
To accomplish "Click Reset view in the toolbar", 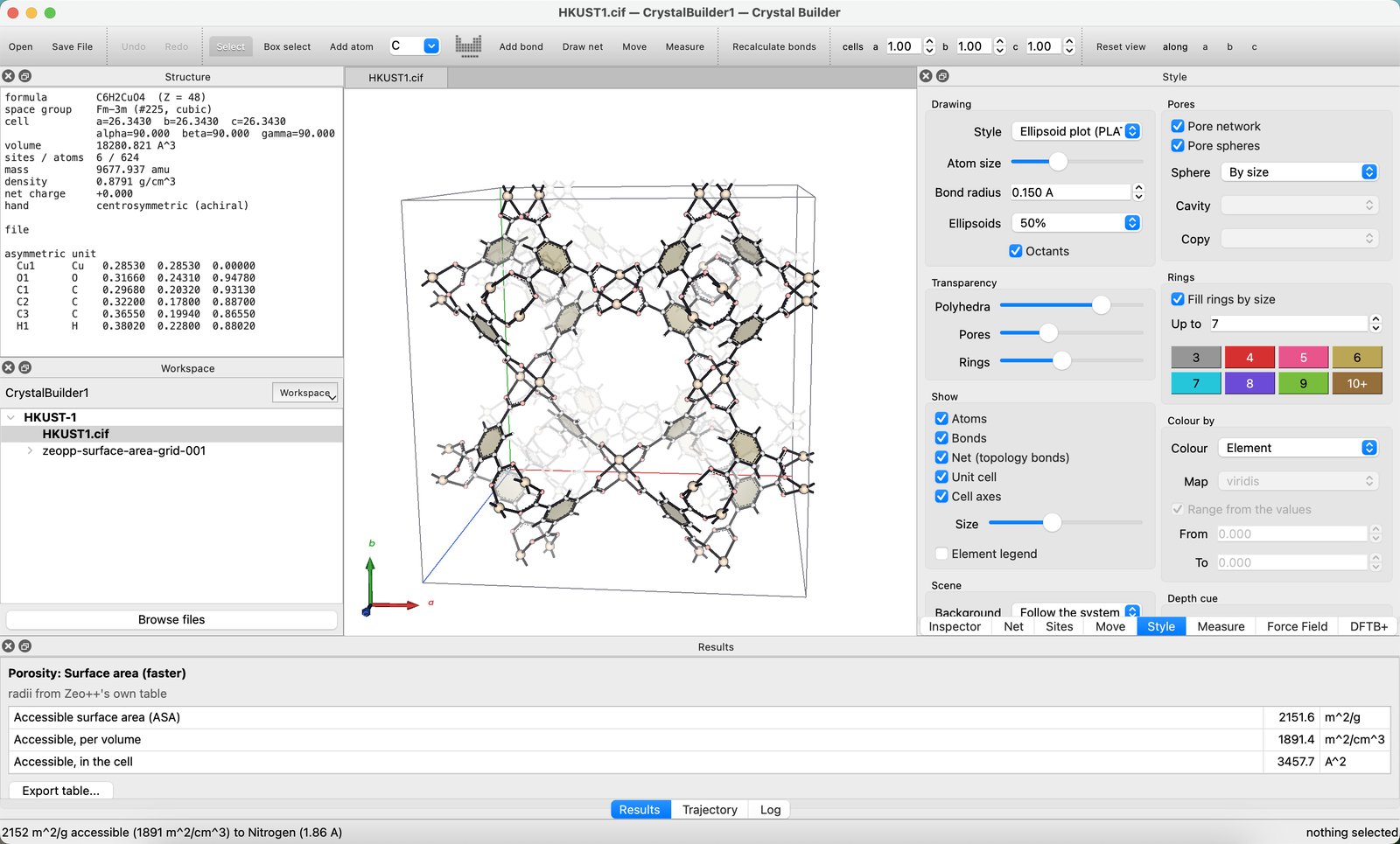I will [1120, 46].
